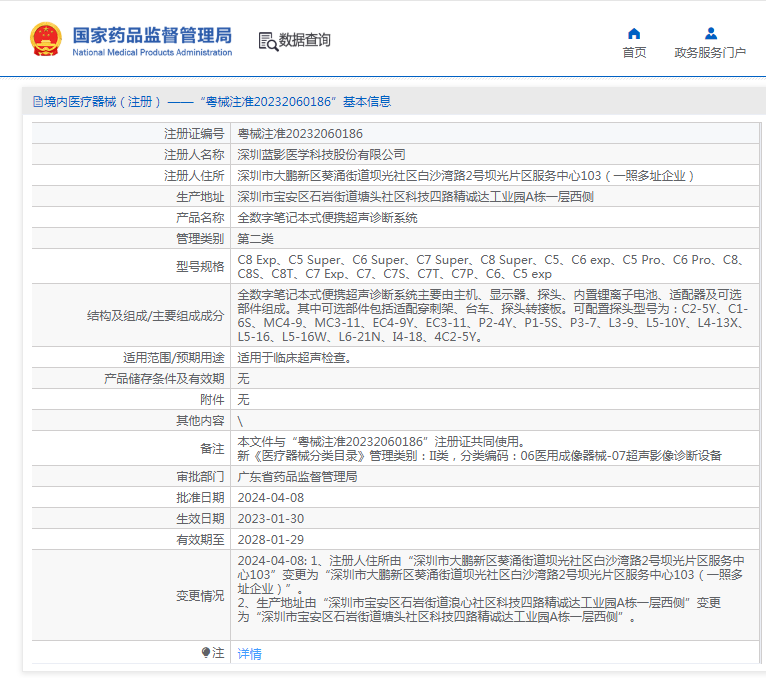Click the 附件 row label
This screenshot has height=678, width=766.
tap(213, 400)
